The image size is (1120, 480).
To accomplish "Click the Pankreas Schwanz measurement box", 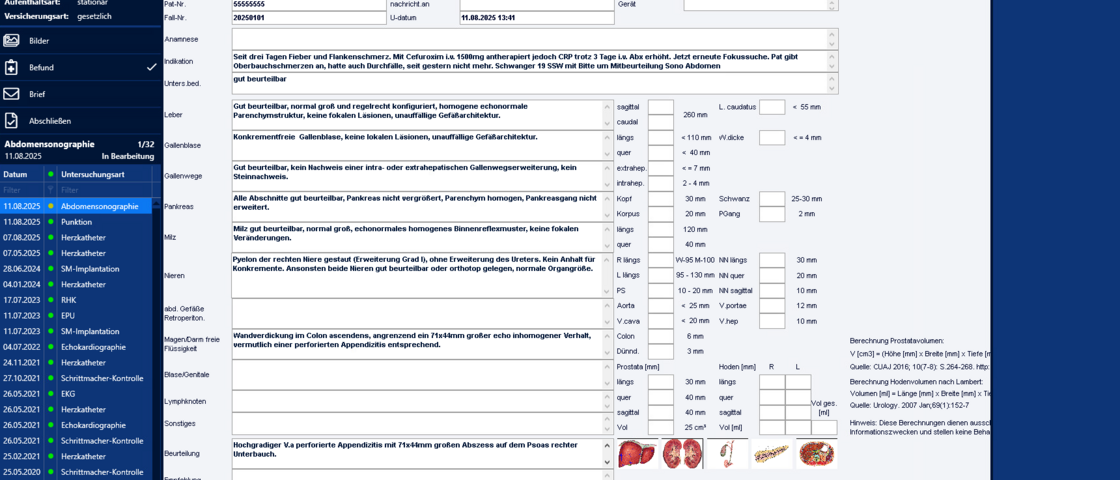I will pyautogui.click(x=772, y=199).
